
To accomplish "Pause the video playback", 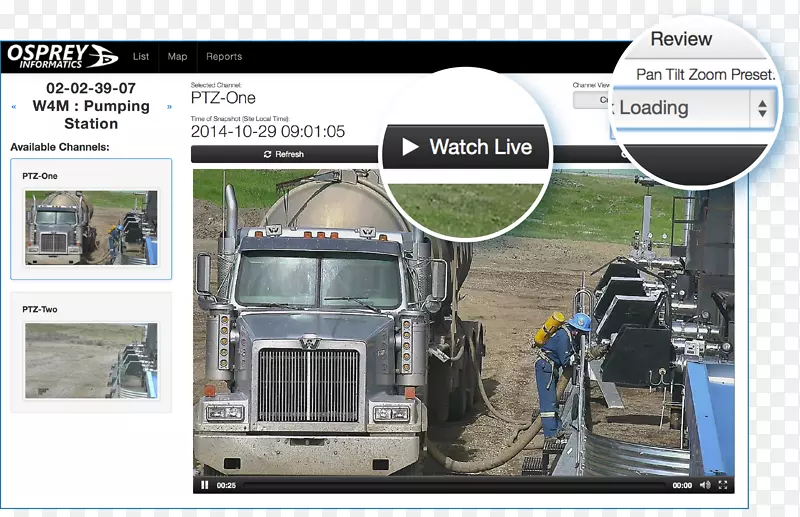I will coord(205,485).
